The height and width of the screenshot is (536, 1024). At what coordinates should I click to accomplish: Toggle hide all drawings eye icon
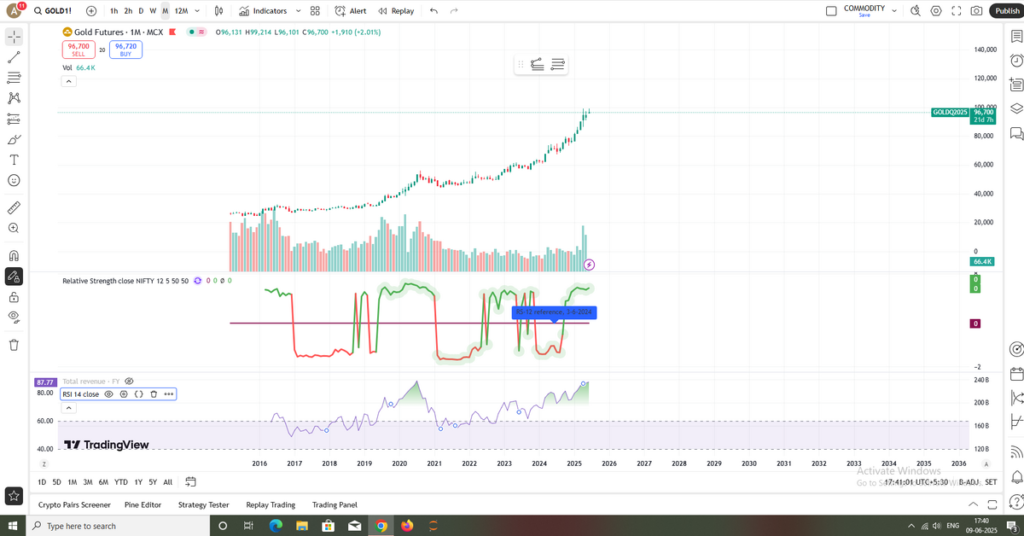tap(14, 317)
